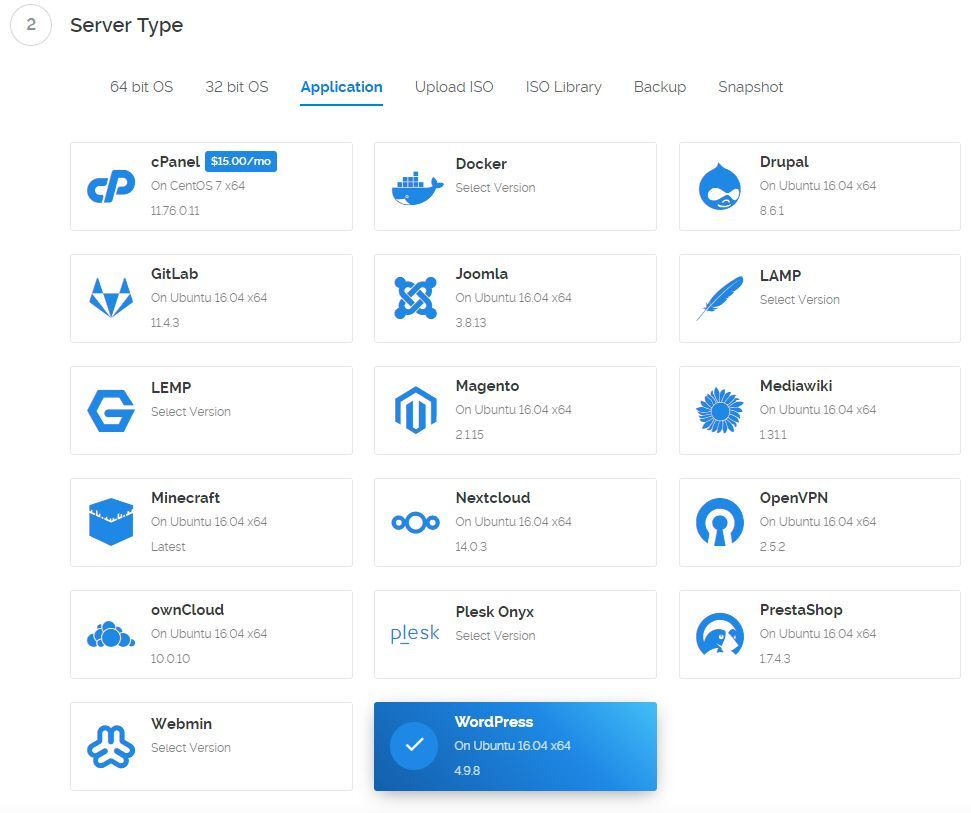Click the Minecraft Latest version text
This screenshot has height=813, width=971.
pyautogui.click(x=168, y=547)
